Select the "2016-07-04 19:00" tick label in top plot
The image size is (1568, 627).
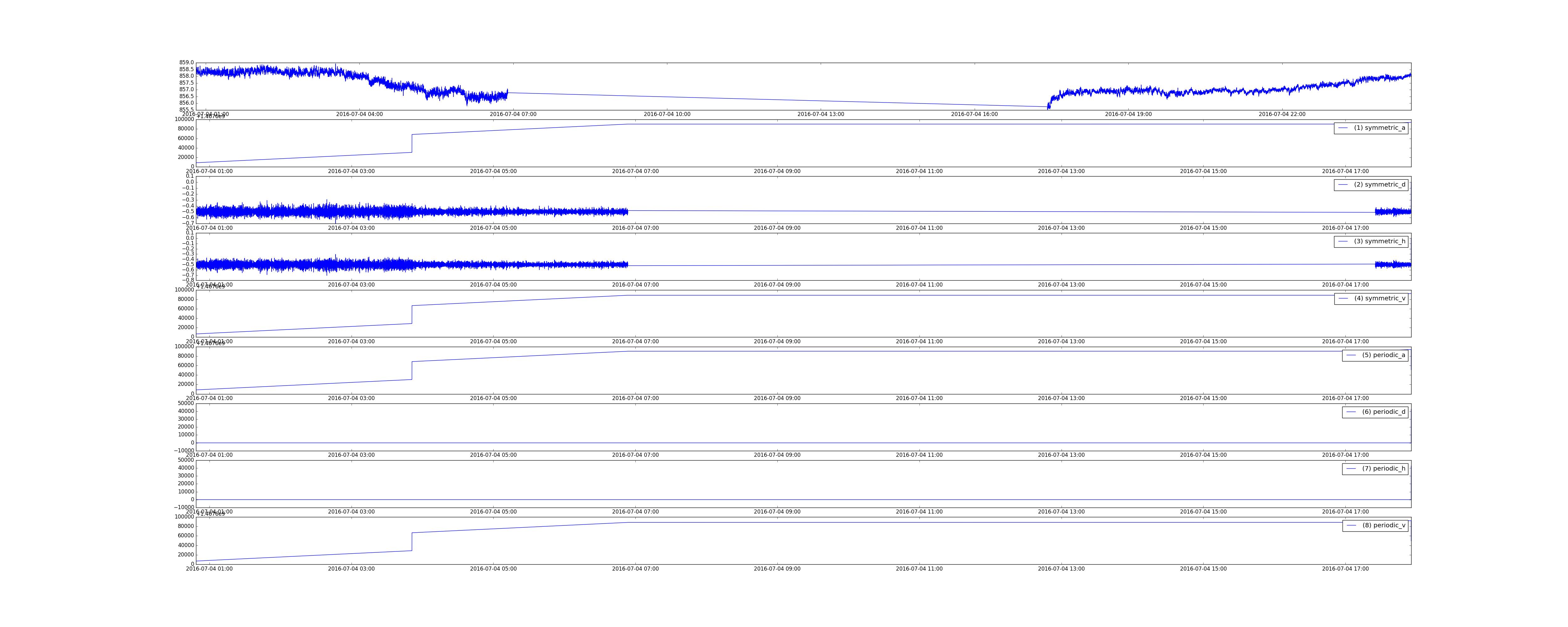[1129, 114]
